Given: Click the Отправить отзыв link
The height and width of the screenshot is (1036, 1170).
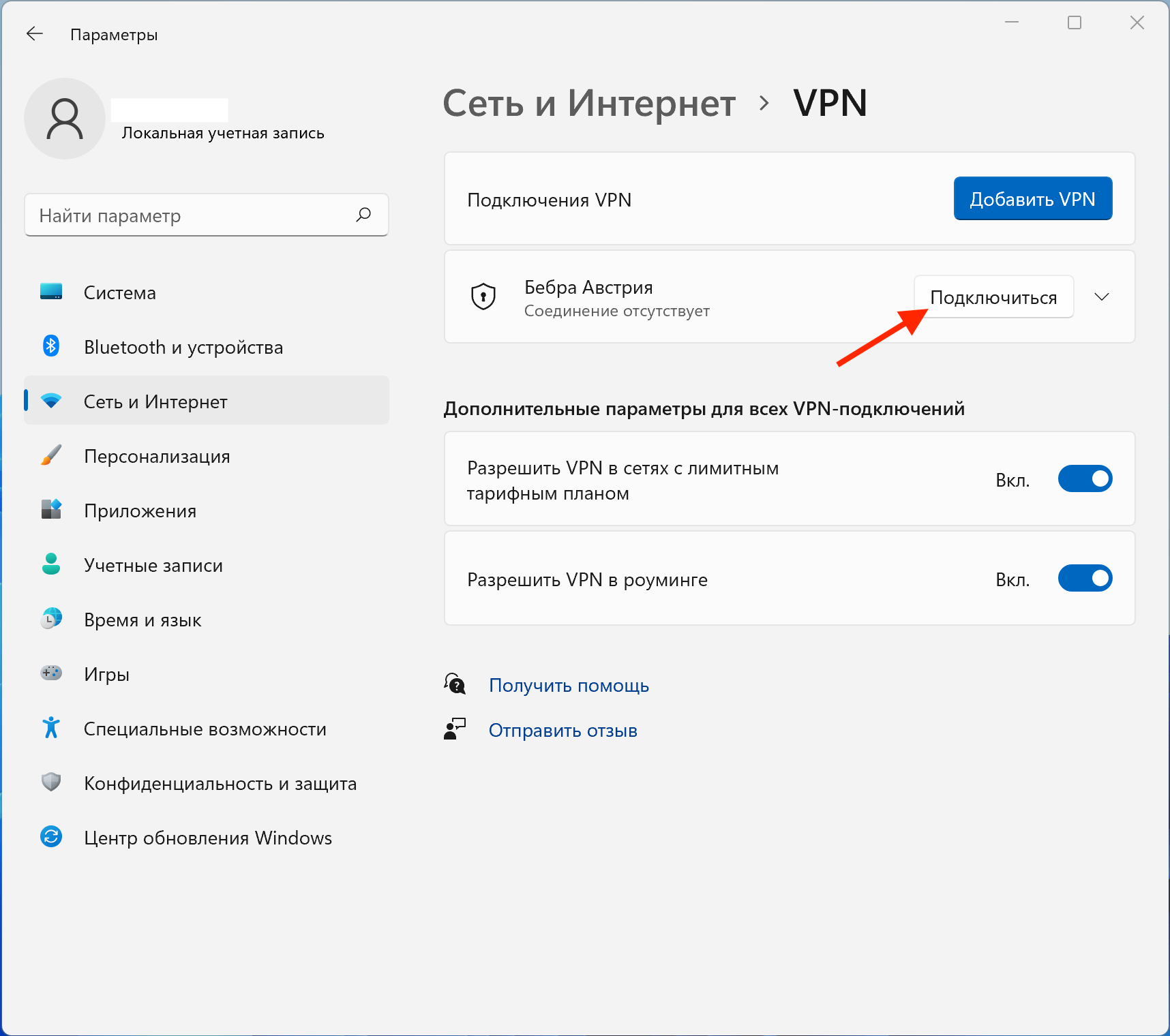Looking at the screenshot, I should (x=562, y=731).
